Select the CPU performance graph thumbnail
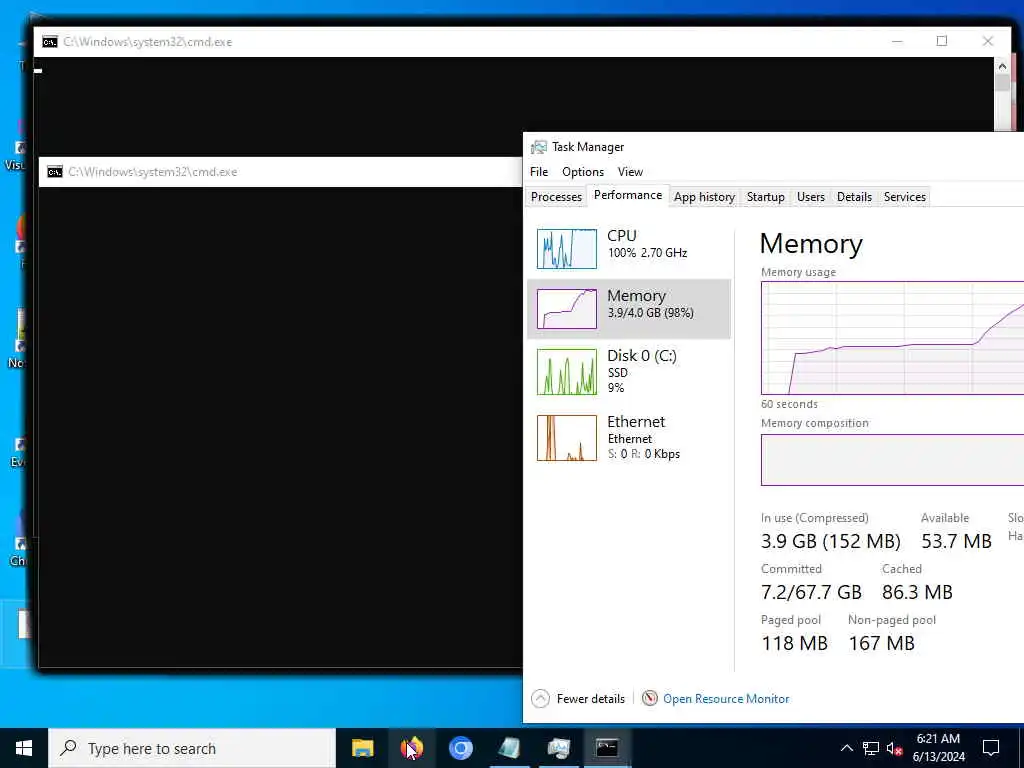This screenshot has width=1024, height=768. 566,248
